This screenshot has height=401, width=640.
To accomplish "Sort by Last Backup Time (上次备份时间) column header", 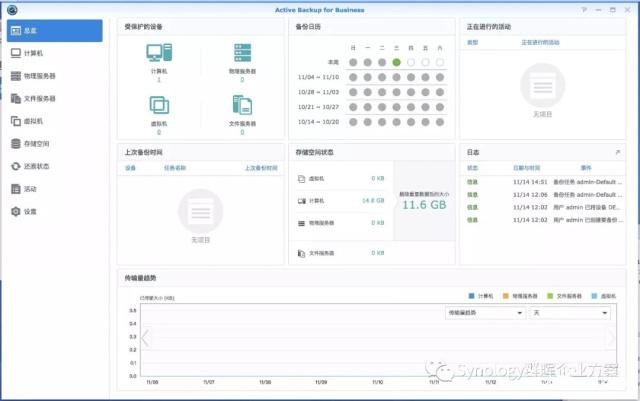I will point(261,168).
